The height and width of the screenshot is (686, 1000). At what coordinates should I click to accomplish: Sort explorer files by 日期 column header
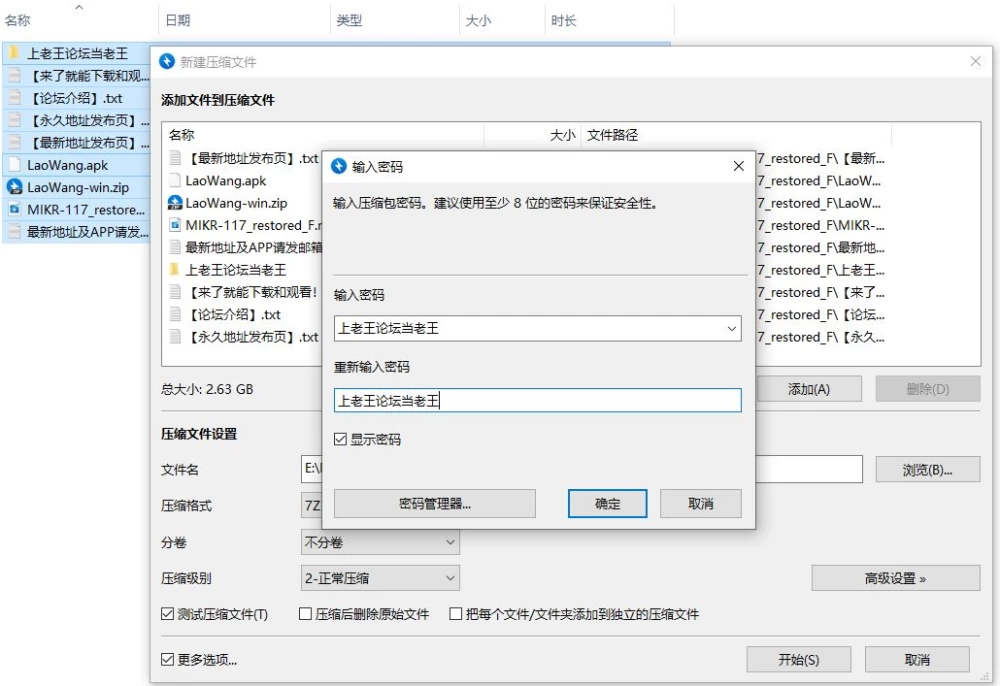pos(244,20)
